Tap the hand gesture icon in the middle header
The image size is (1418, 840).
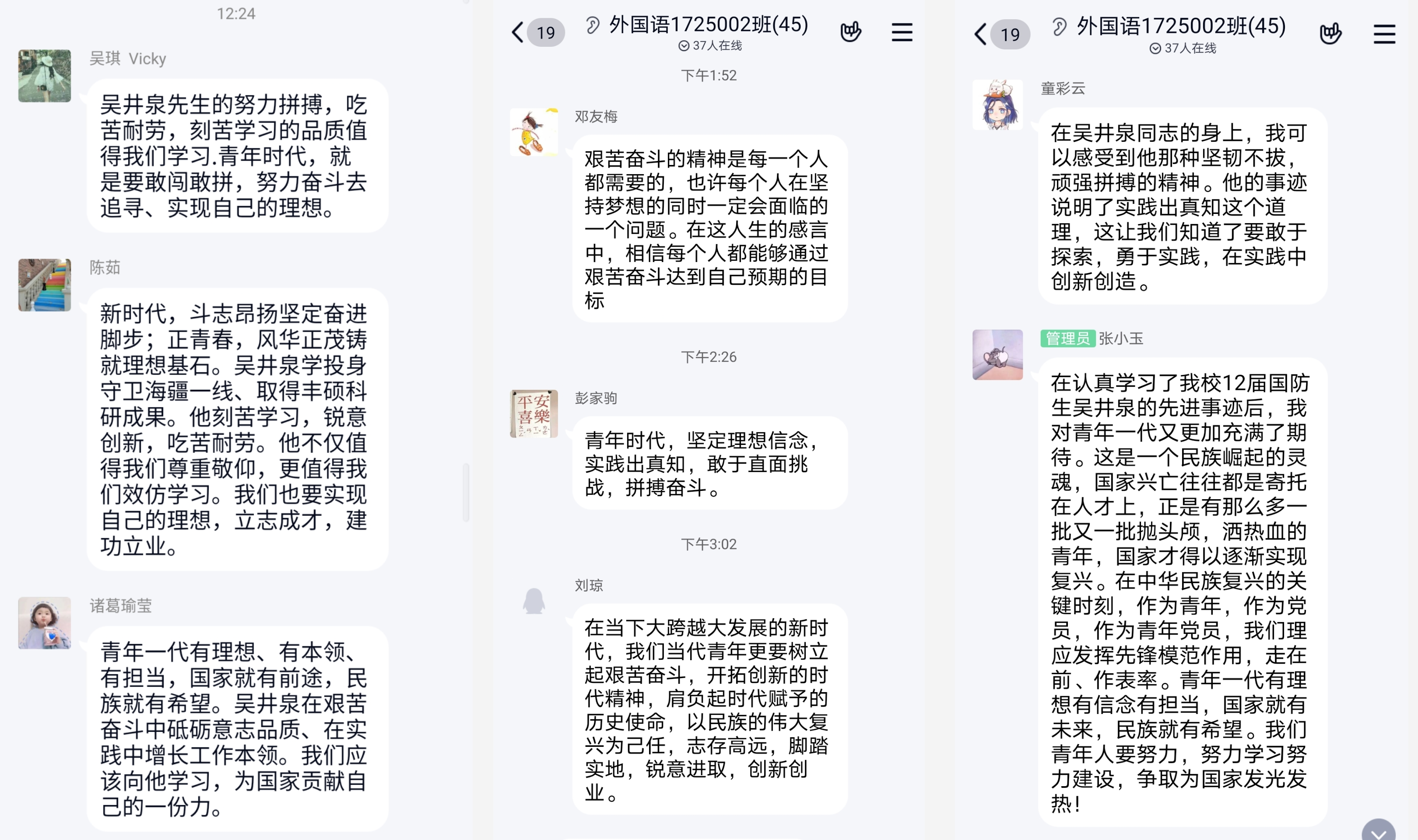coord(850,31)
